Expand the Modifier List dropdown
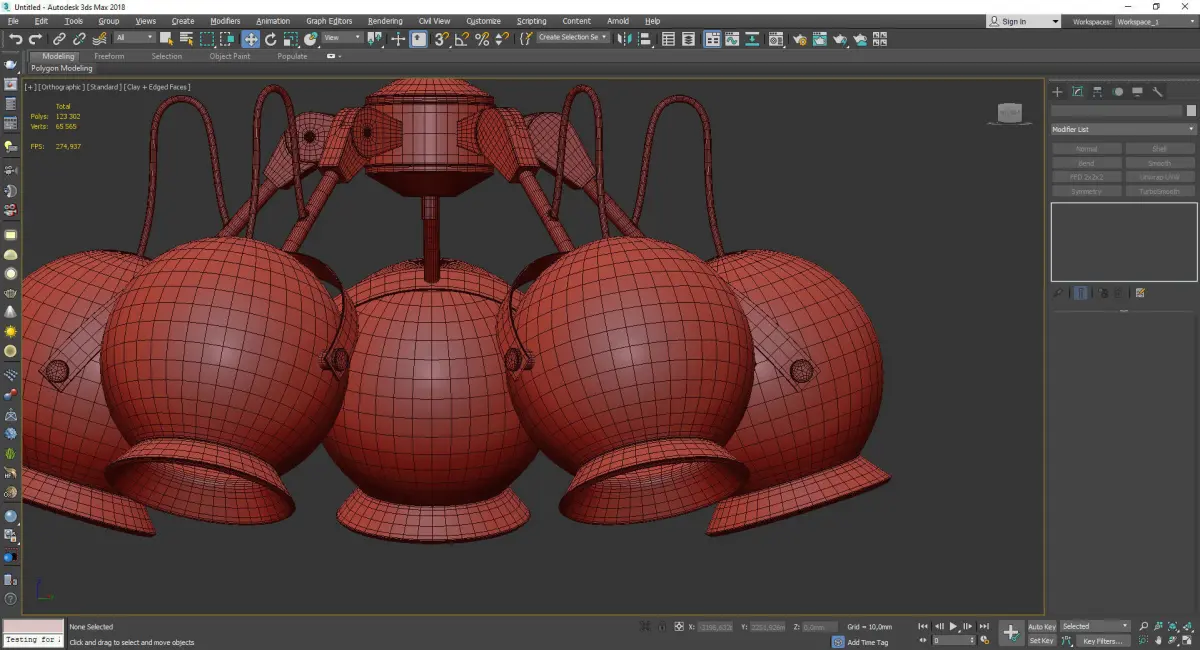Viewport: 1200px width, 650px height. (1123, 129)
